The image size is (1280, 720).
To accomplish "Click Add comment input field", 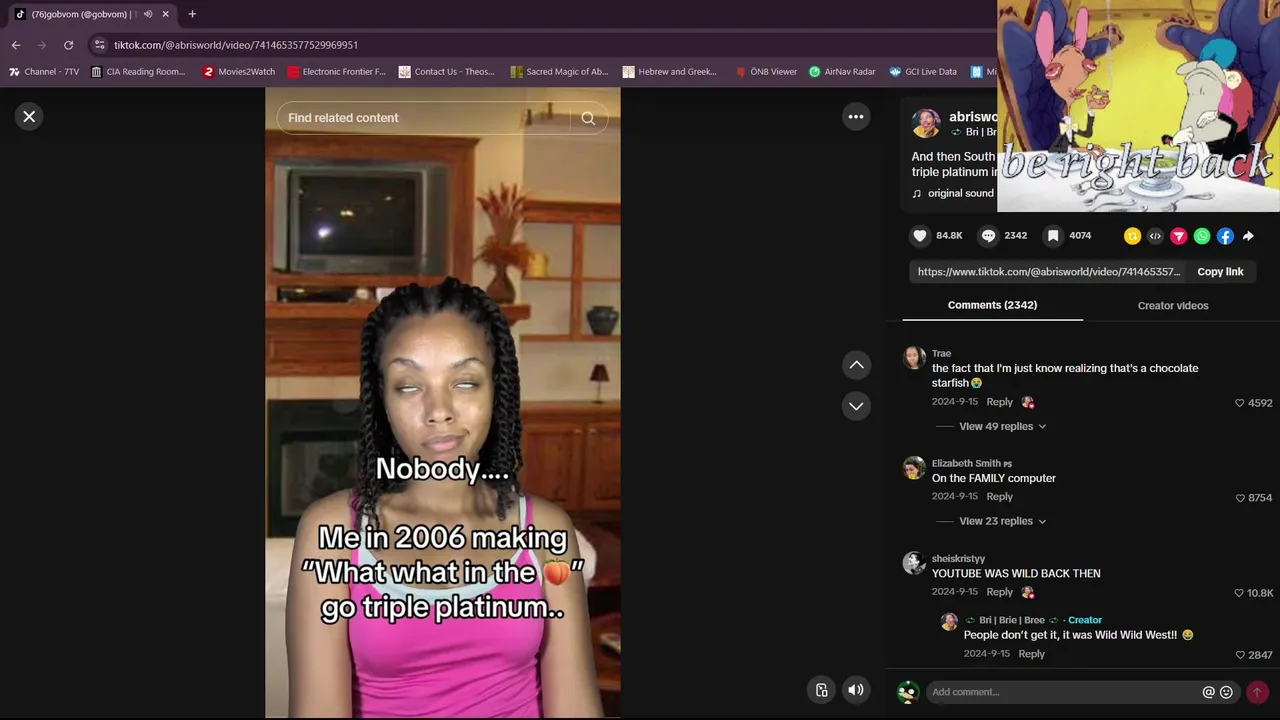I will click(x=1062, y=692).
